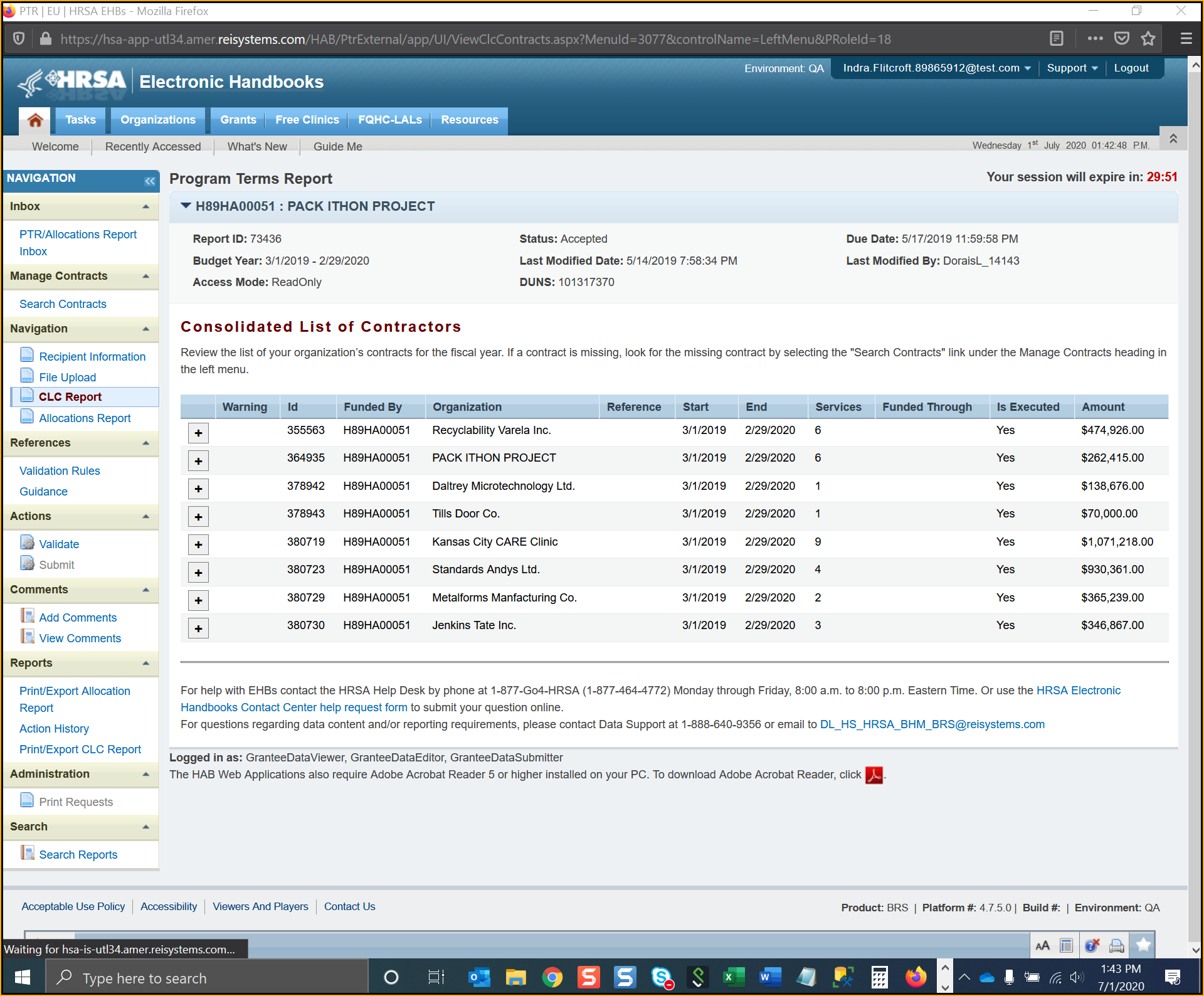Click the Validate action icon
This screenshot has height=996, width=1204.
point(28,543)
